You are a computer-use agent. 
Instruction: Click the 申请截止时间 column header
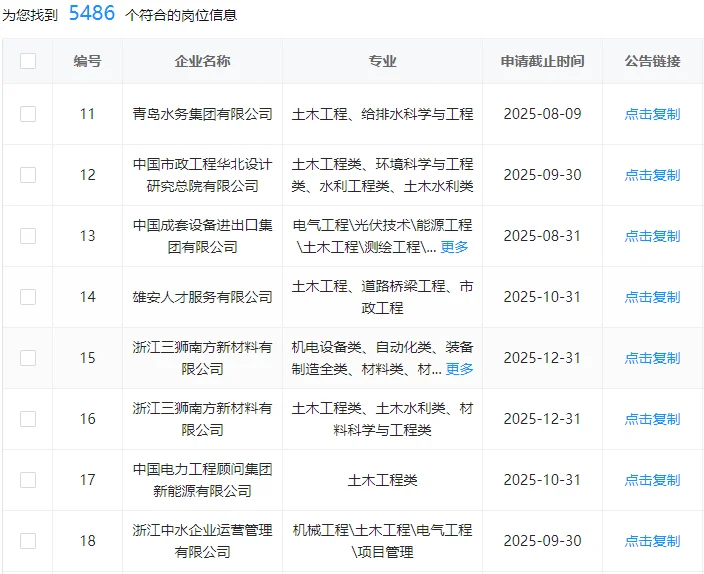(542, 61)
